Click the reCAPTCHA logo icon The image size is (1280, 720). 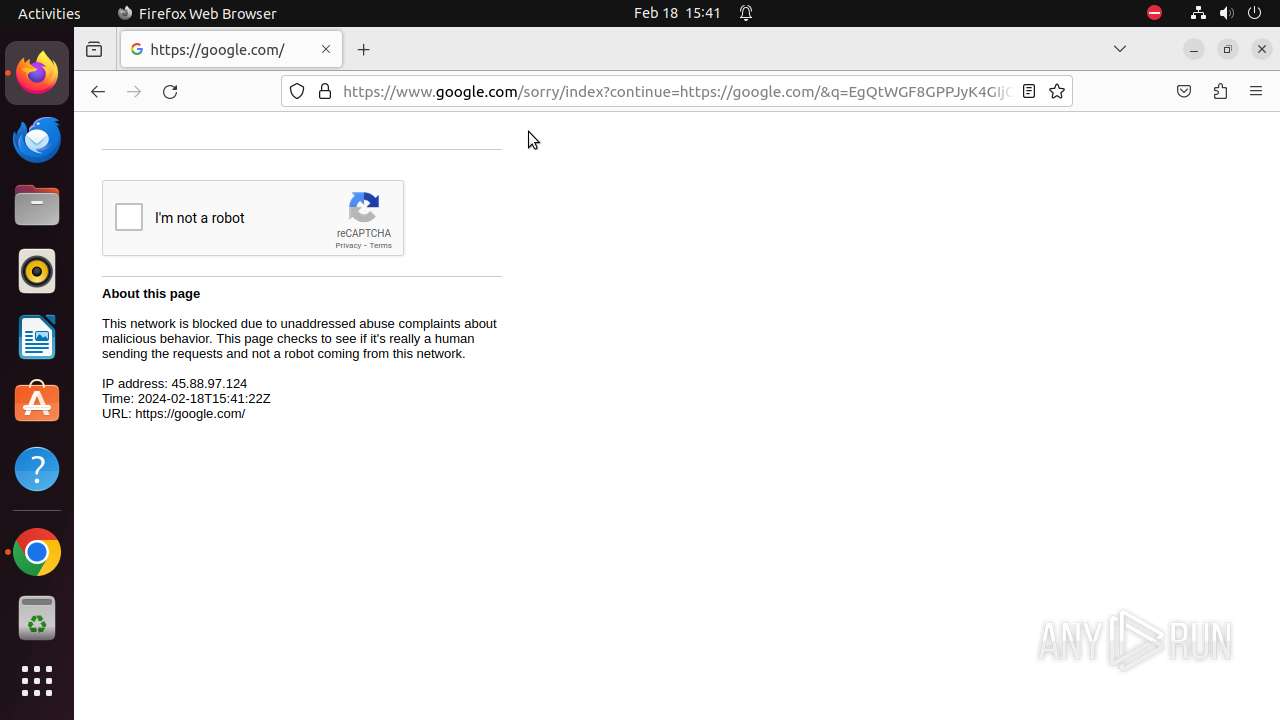pyautogui.click(x=364, y=207)
